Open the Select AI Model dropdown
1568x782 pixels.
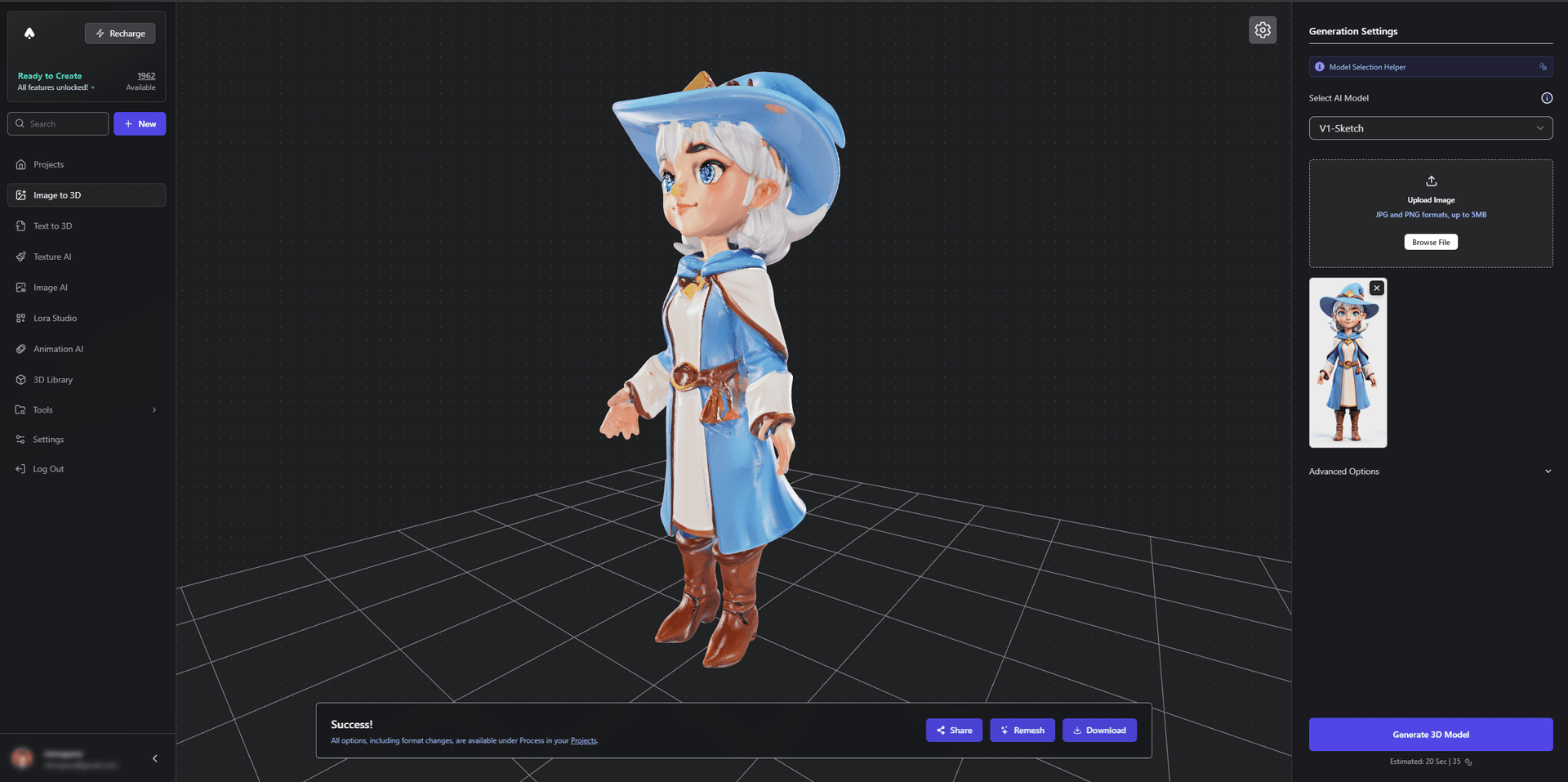point(1430,127)
